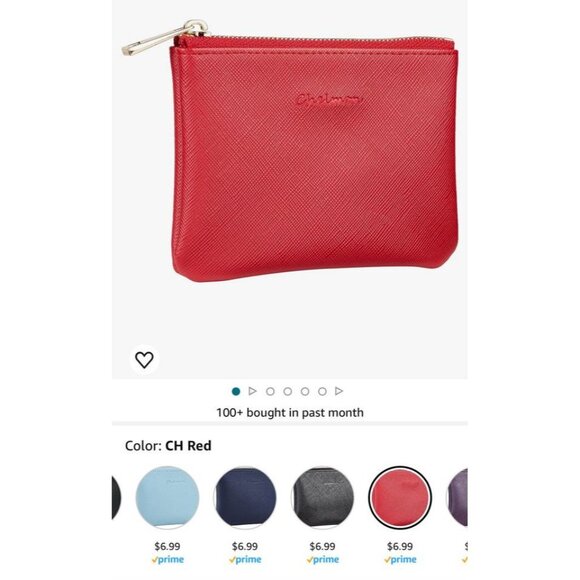
Task: Click the $6.99 price under red swatch
Action: (400, 546)
